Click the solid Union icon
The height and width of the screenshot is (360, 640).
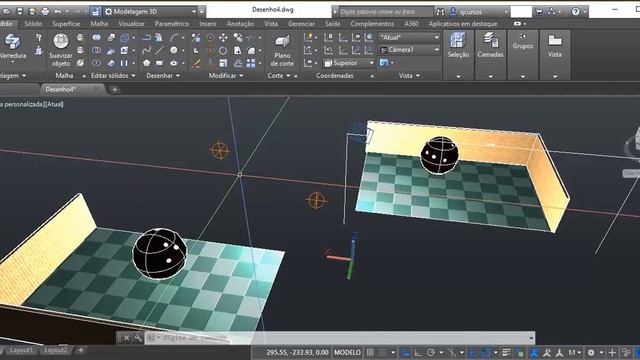pos(96,38)
